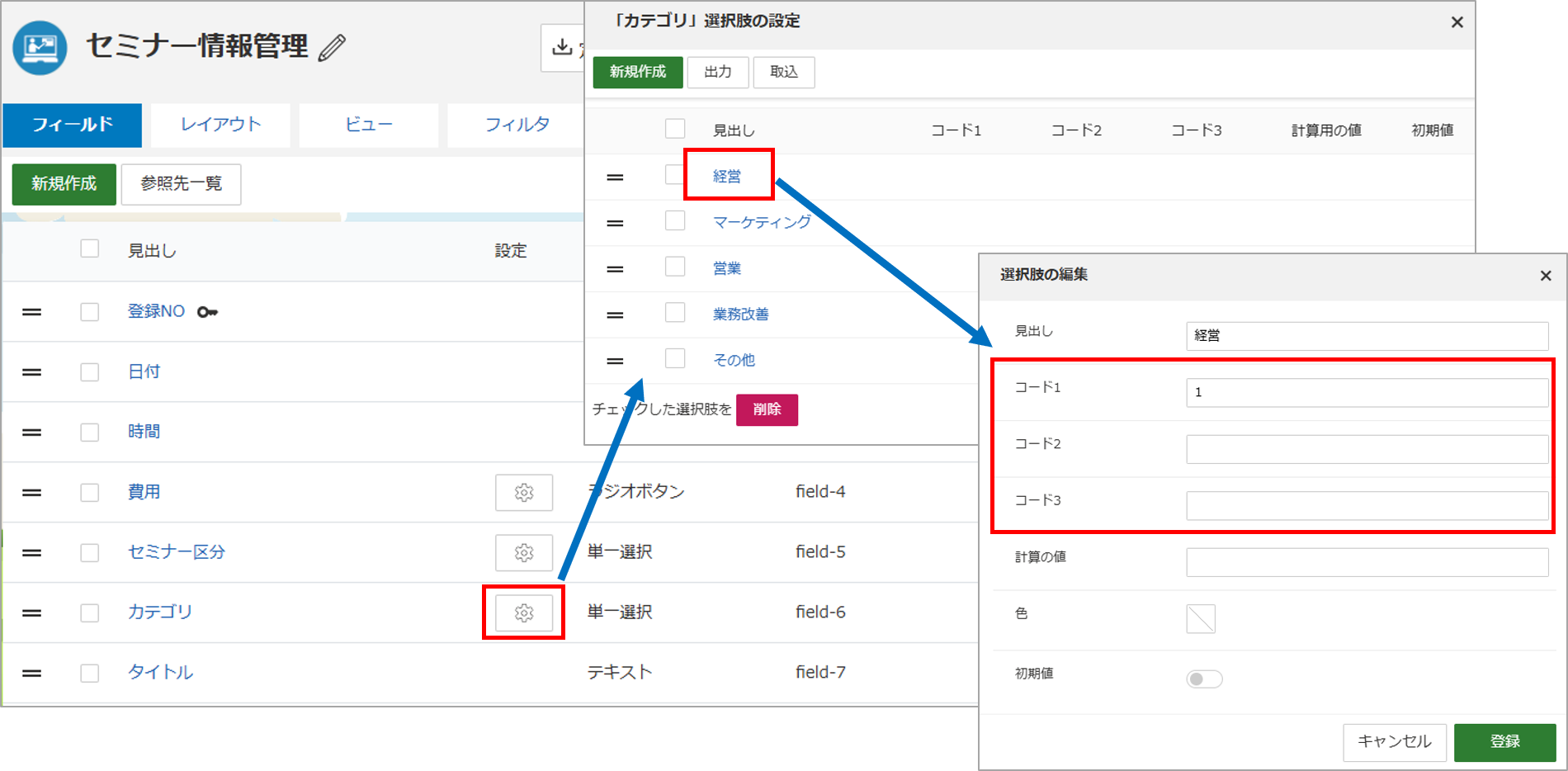Check select-all box in field list header
Image resolution: width=1568 pixels, height=771 pixels.
89,248
